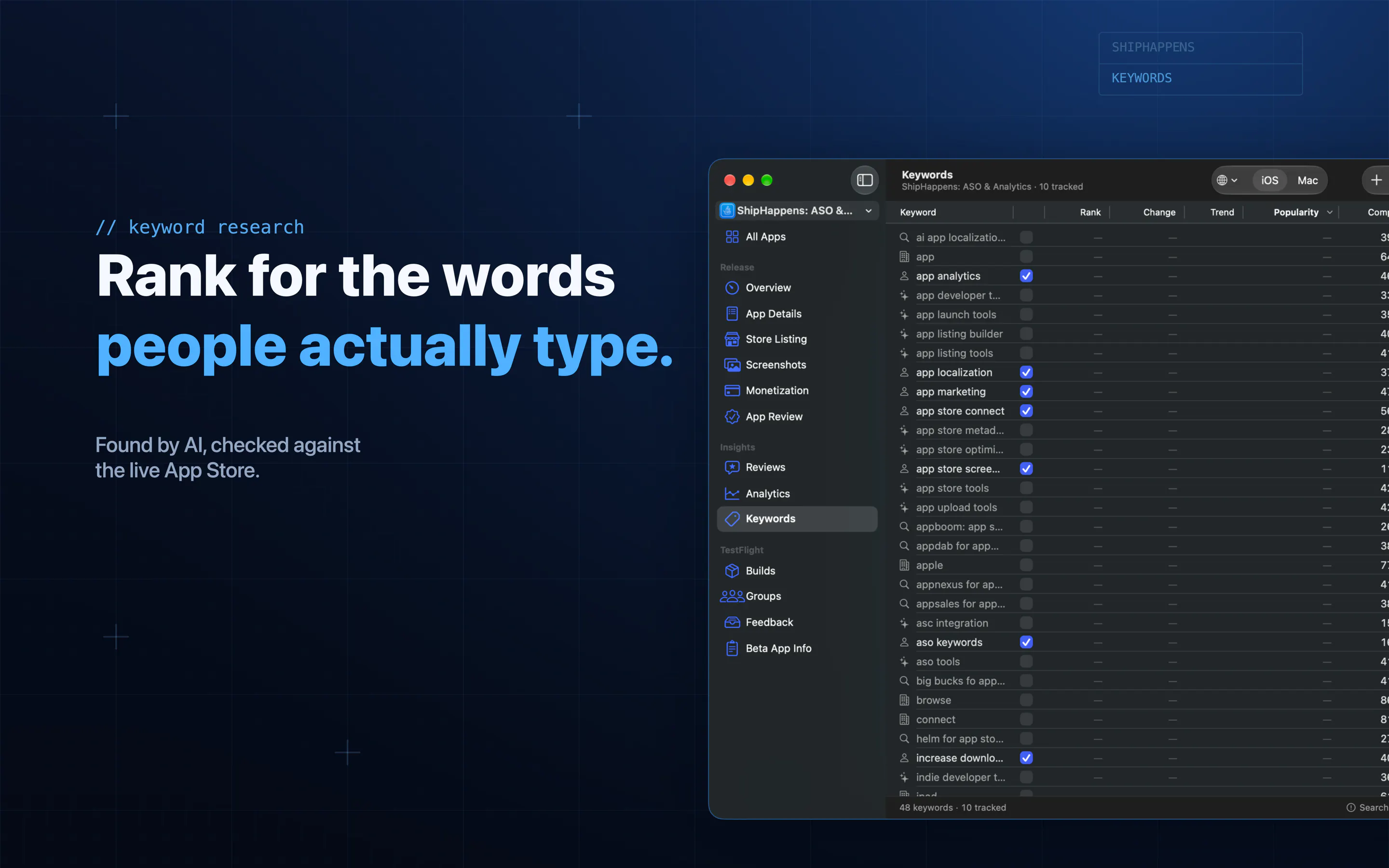Click sparkle icon beside indie developer keyword

(904, 777)
